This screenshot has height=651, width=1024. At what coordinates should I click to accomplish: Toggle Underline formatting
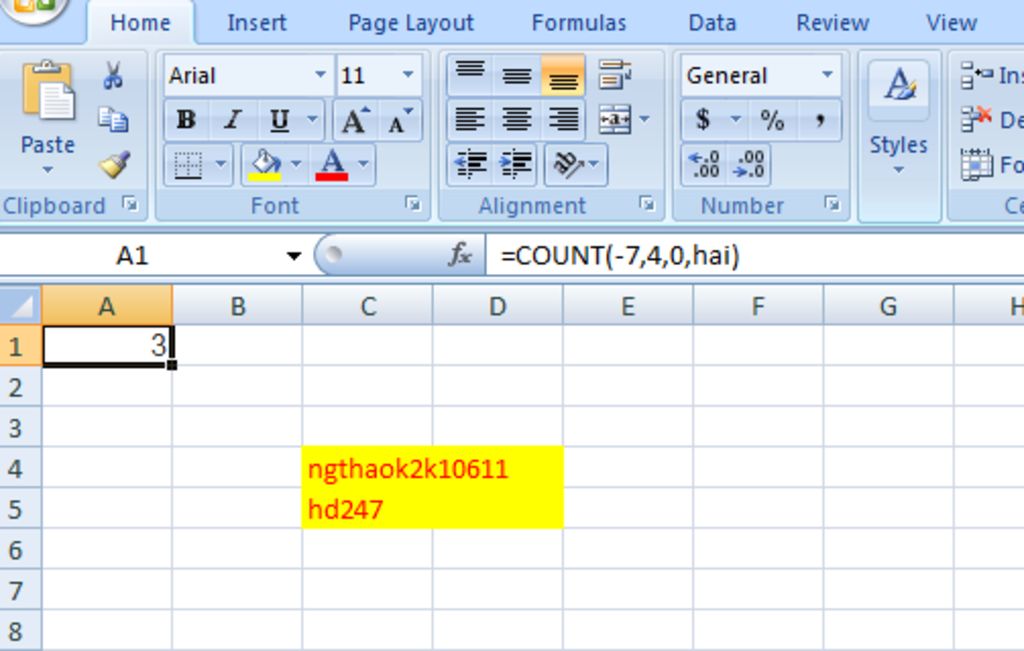coord(280,120)
